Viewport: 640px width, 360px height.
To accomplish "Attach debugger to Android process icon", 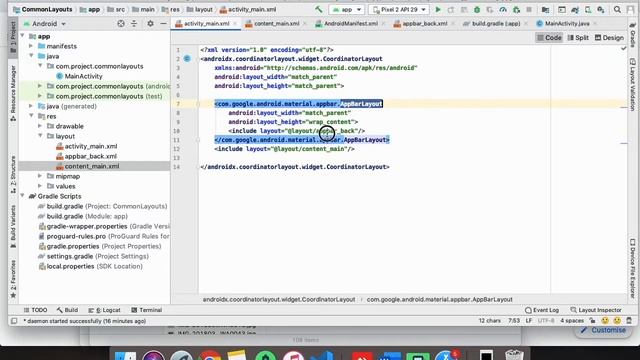I will (x=516, y=9).
